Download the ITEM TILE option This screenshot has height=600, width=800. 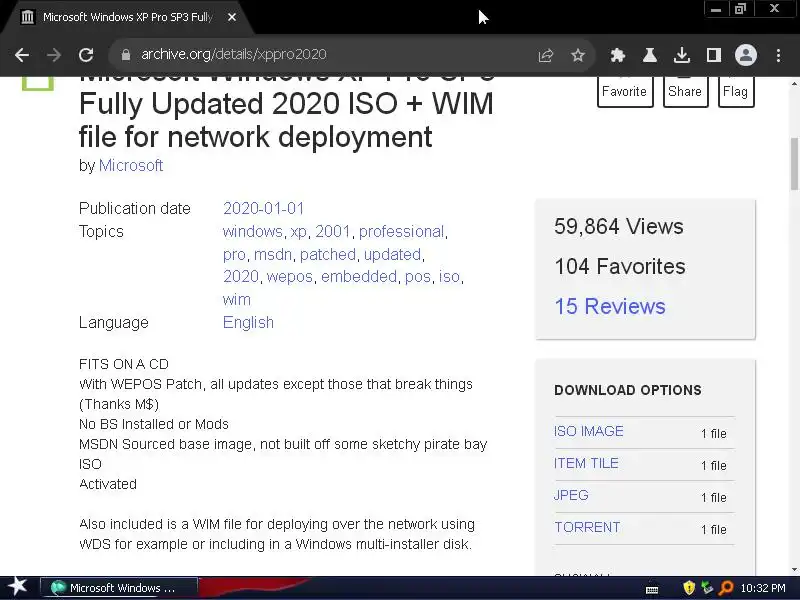(586, 463)
